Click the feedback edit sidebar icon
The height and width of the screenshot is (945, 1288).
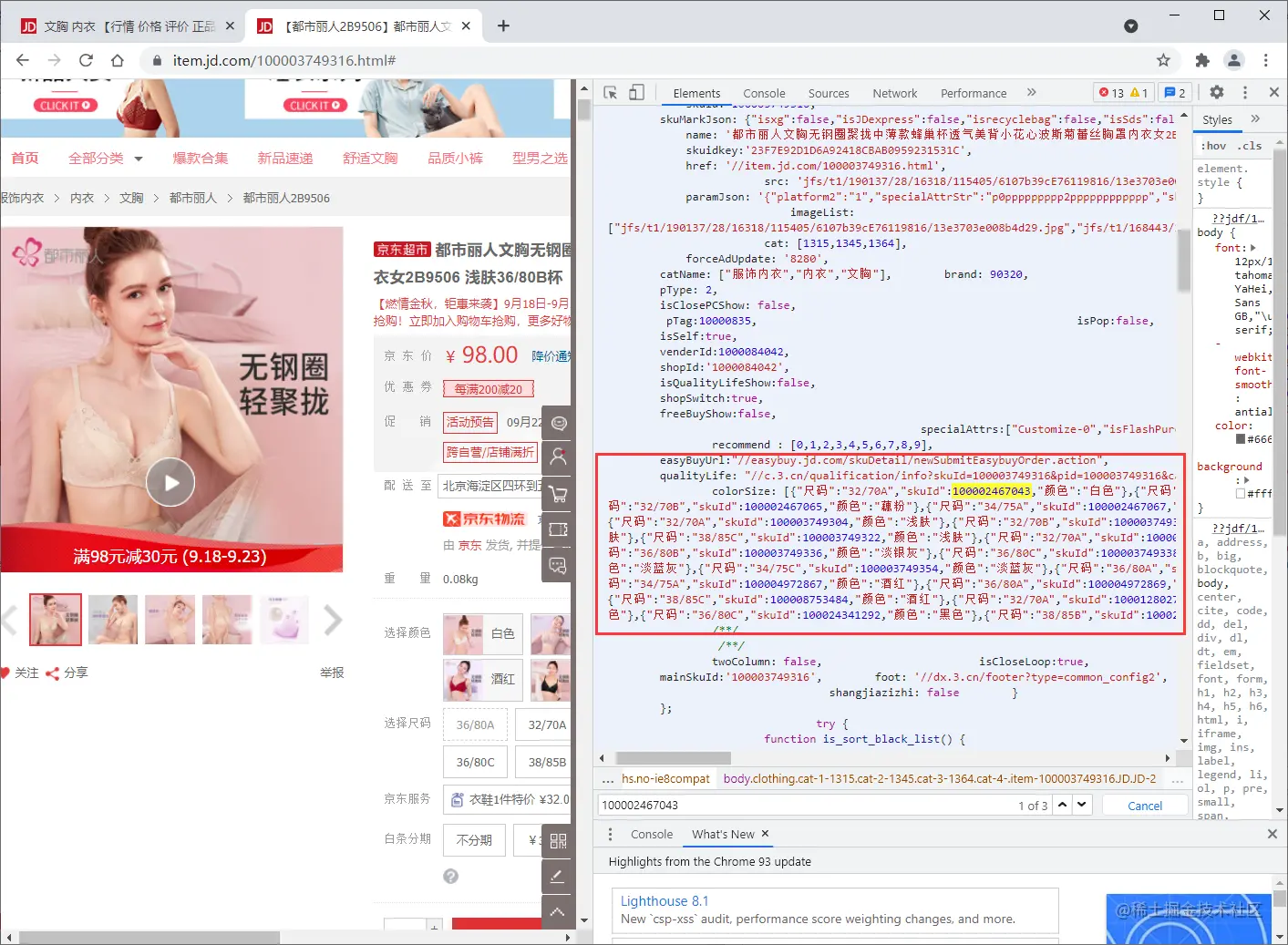558,877
